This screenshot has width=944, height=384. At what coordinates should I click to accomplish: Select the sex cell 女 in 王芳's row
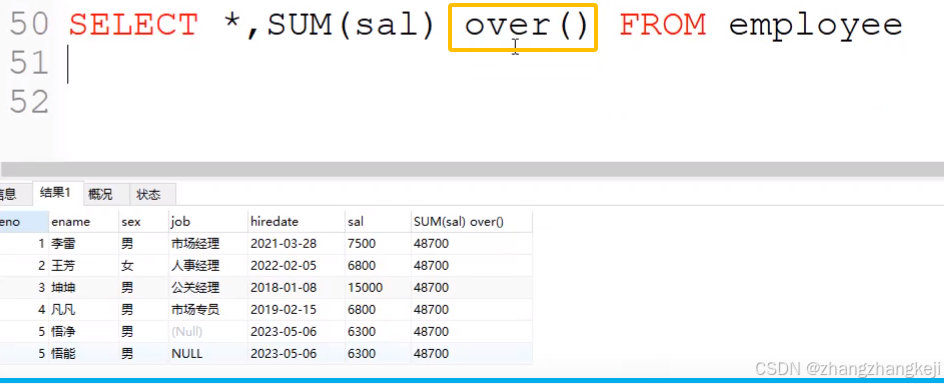coord(143,265)
